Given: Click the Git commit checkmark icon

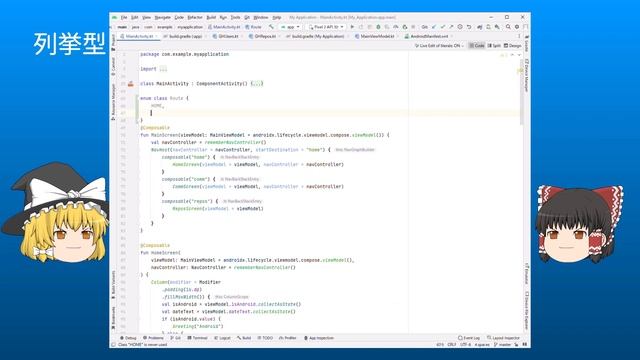Looking at the screenshot, I should (x=442, y=27).
